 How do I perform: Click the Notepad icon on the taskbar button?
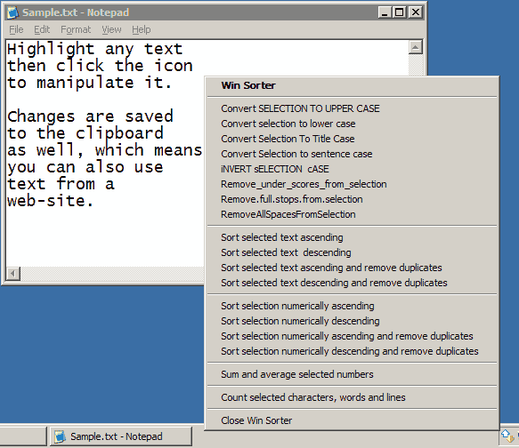(60, 436)
